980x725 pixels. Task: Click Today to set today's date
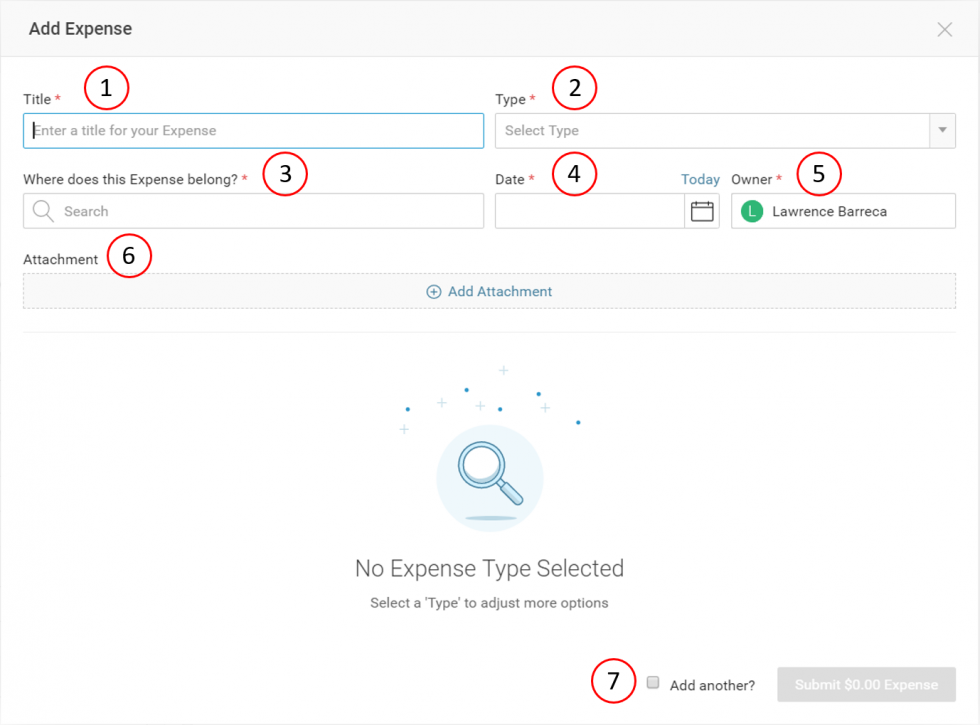click(x=699, y=179)
